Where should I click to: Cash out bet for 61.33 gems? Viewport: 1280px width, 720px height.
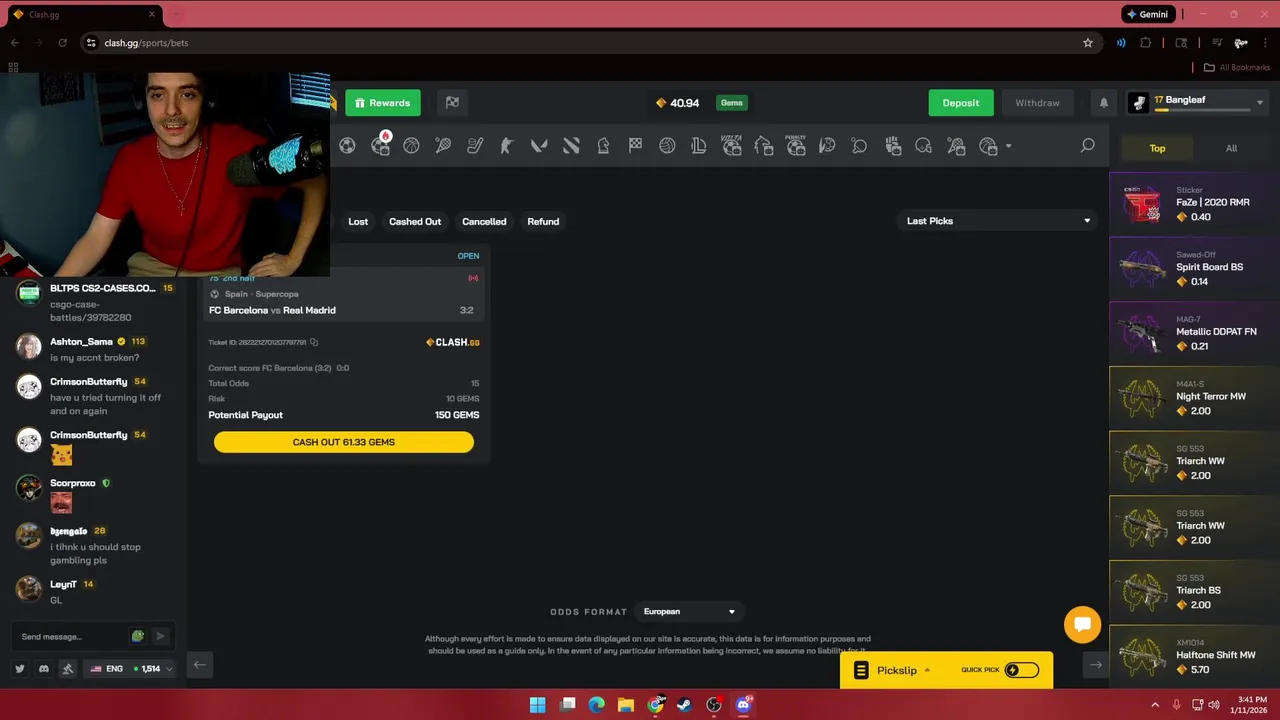click(344, 442)
